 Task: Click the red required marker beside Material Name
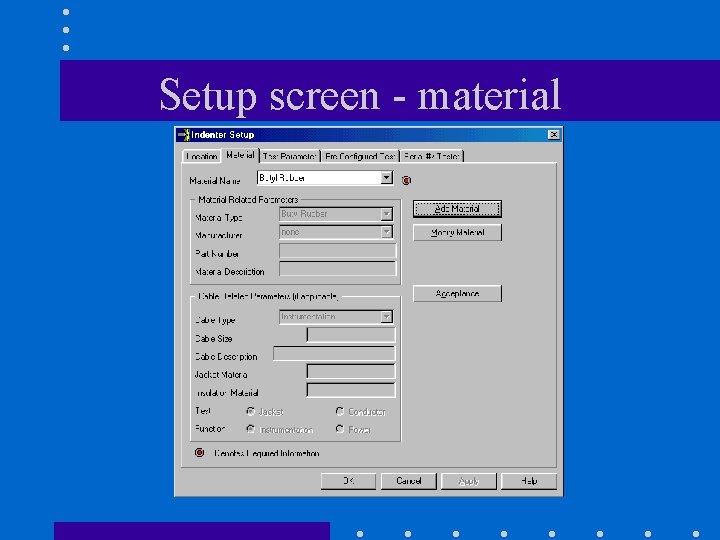[406, 180]
